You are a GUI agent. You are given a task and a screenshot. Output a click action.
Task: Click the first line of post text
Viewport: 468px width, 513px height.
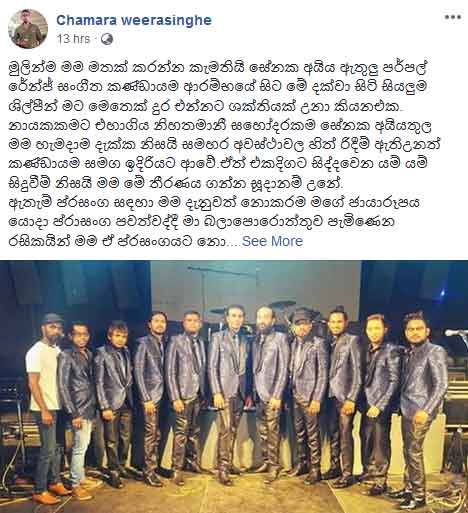[x=218, y=69]
